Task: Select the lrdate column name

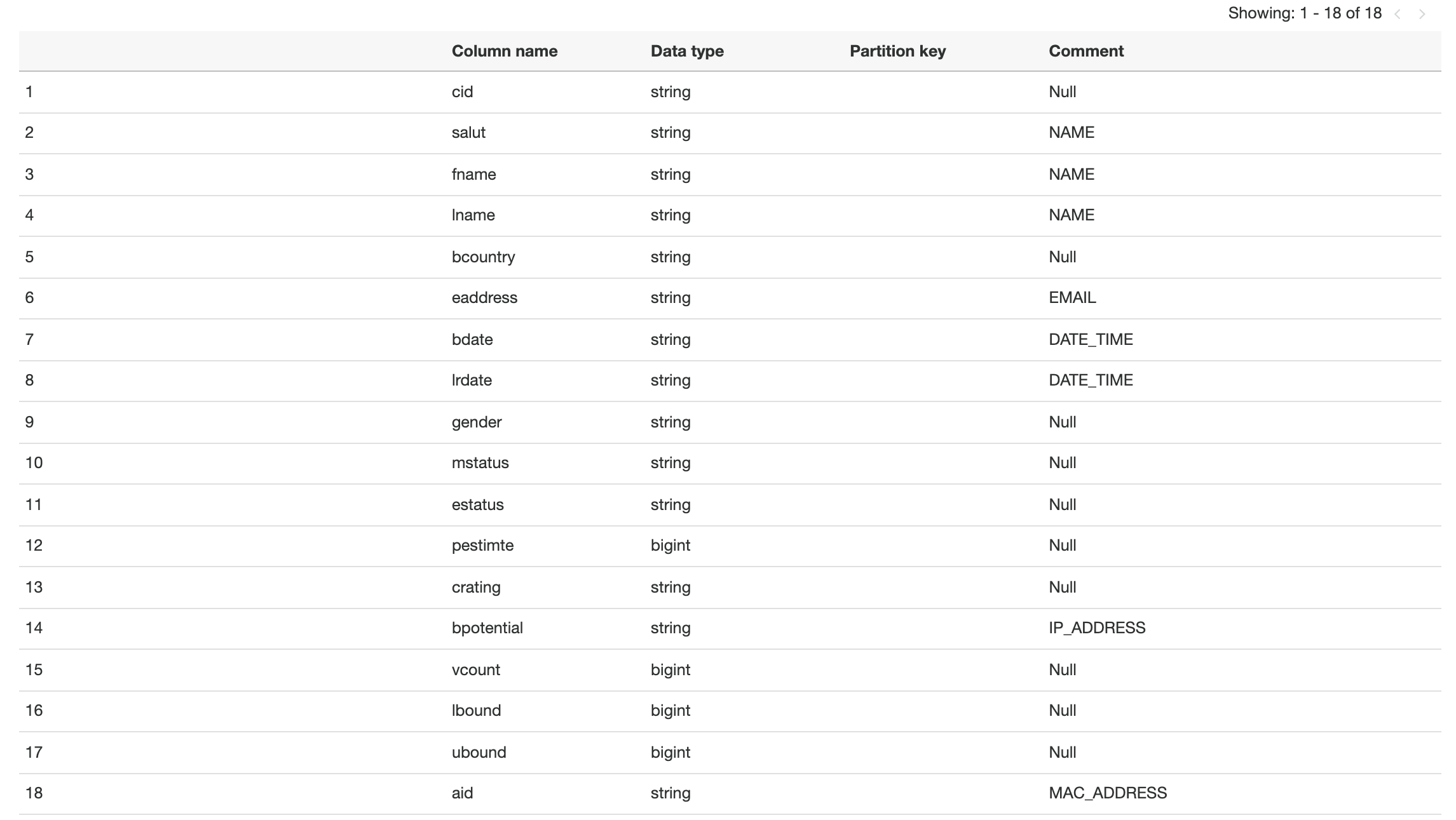Action: coord(472,380)
